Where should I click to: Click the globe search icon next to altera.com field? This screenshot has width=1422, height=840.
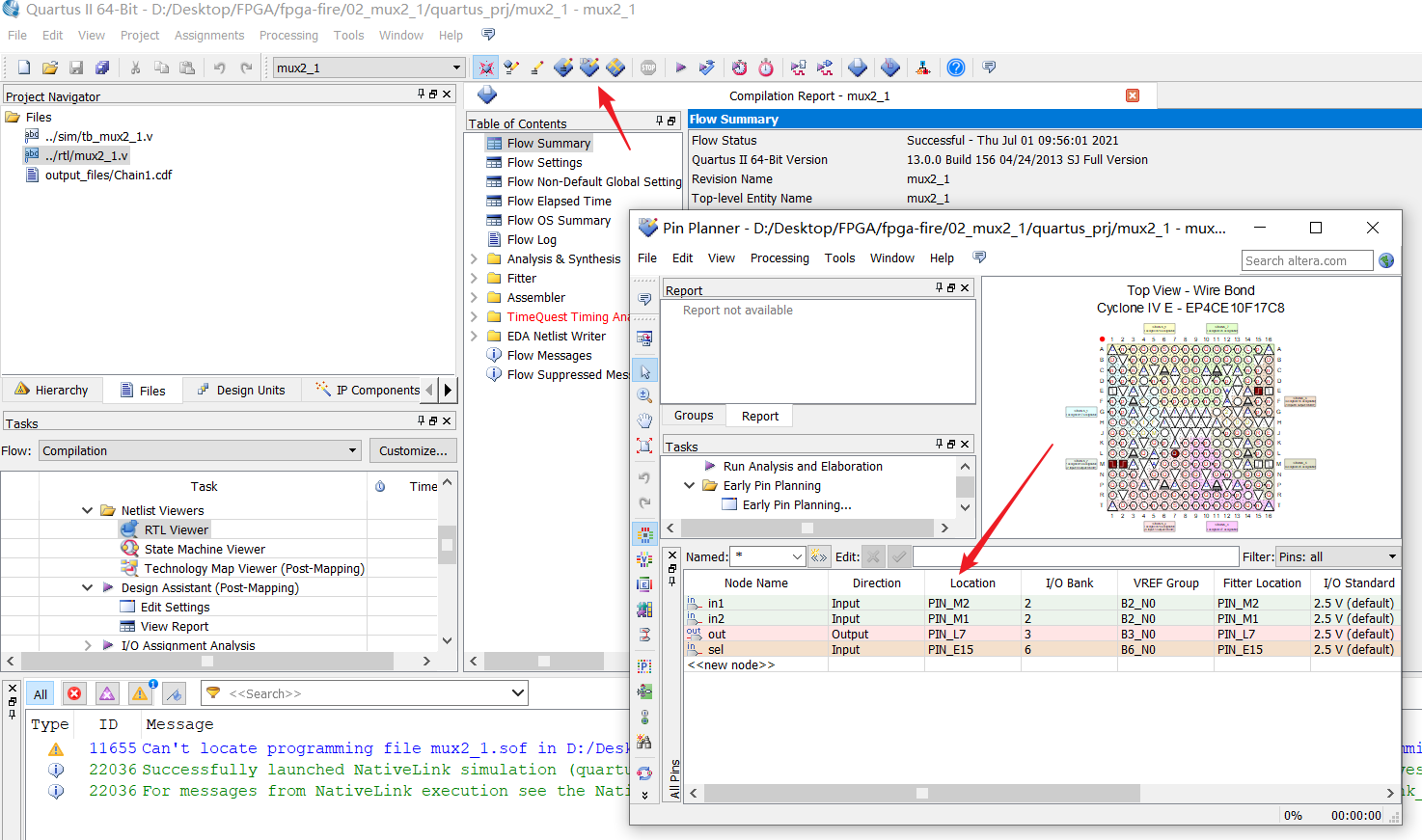click(x=1386, y=260)
